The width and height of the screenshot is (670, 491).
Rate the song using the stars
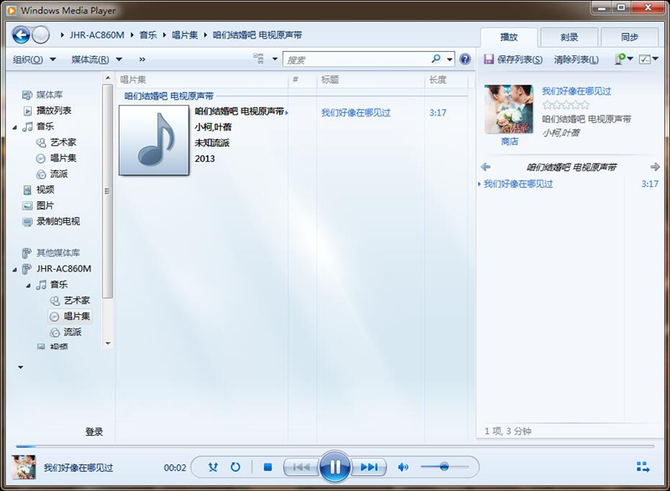[x=566, y=105]
